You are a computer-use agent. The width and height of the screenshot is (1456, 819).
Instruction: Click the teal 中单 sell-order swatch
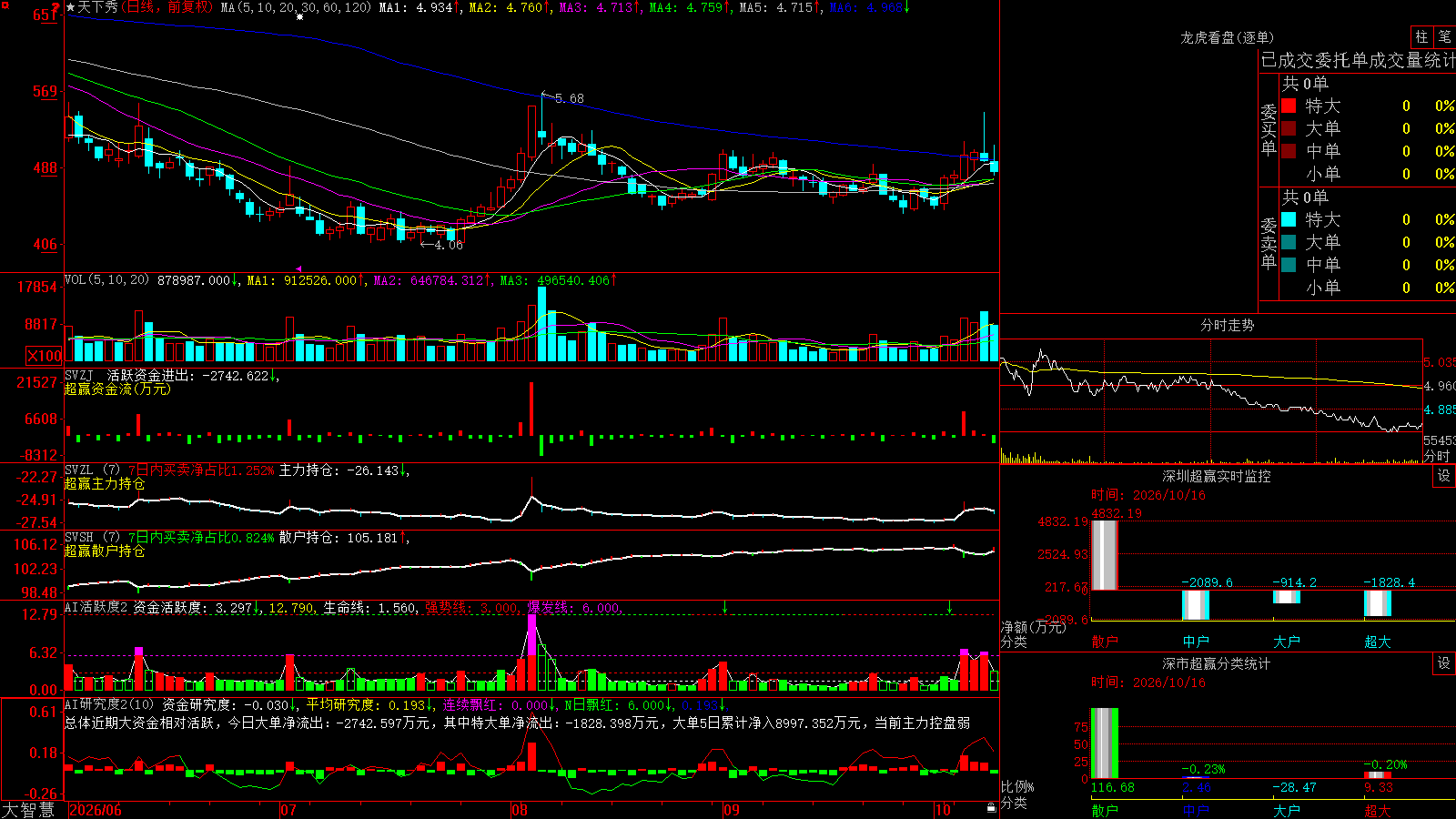[x=1289, y=265]
